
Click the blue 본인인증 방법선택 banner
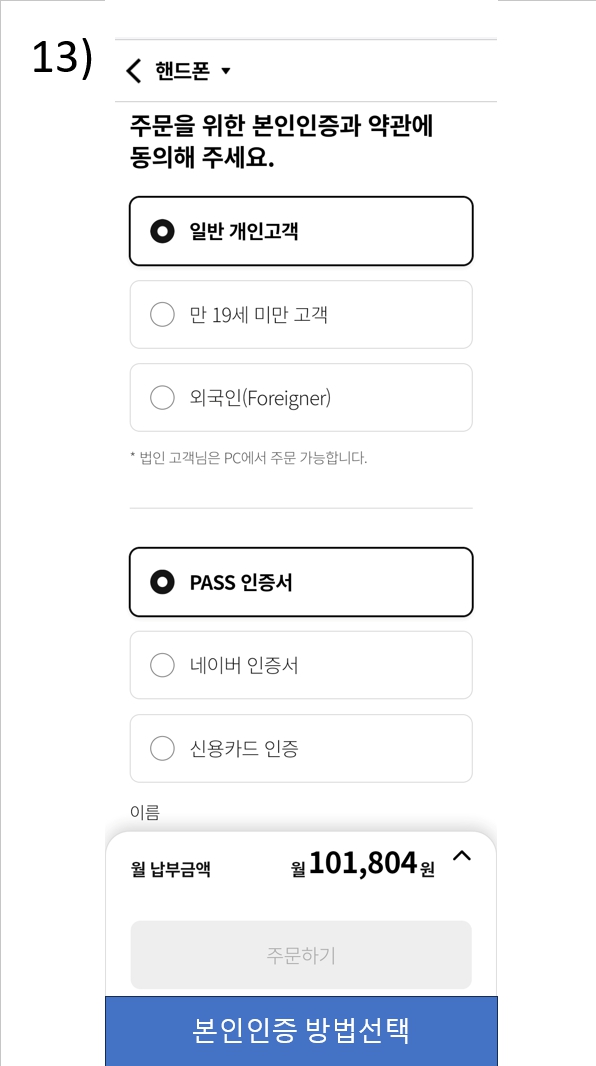tap(301, 1031)
